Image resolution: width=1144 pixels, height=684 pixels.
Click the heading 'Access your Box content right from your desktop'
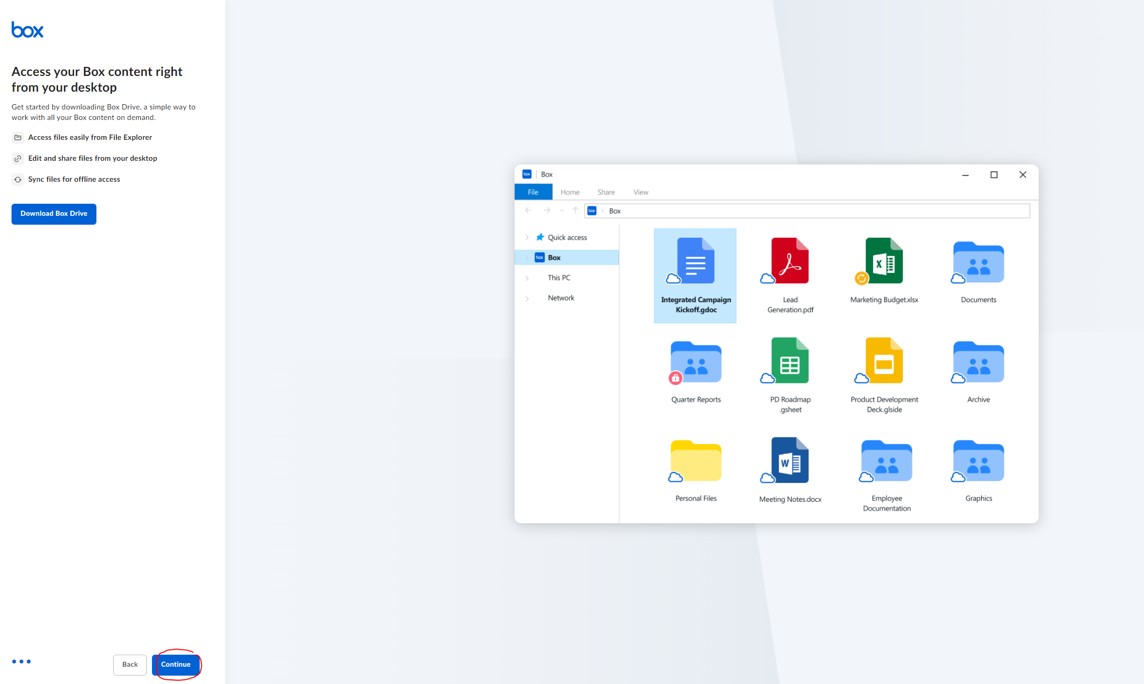tap(97, 79)
